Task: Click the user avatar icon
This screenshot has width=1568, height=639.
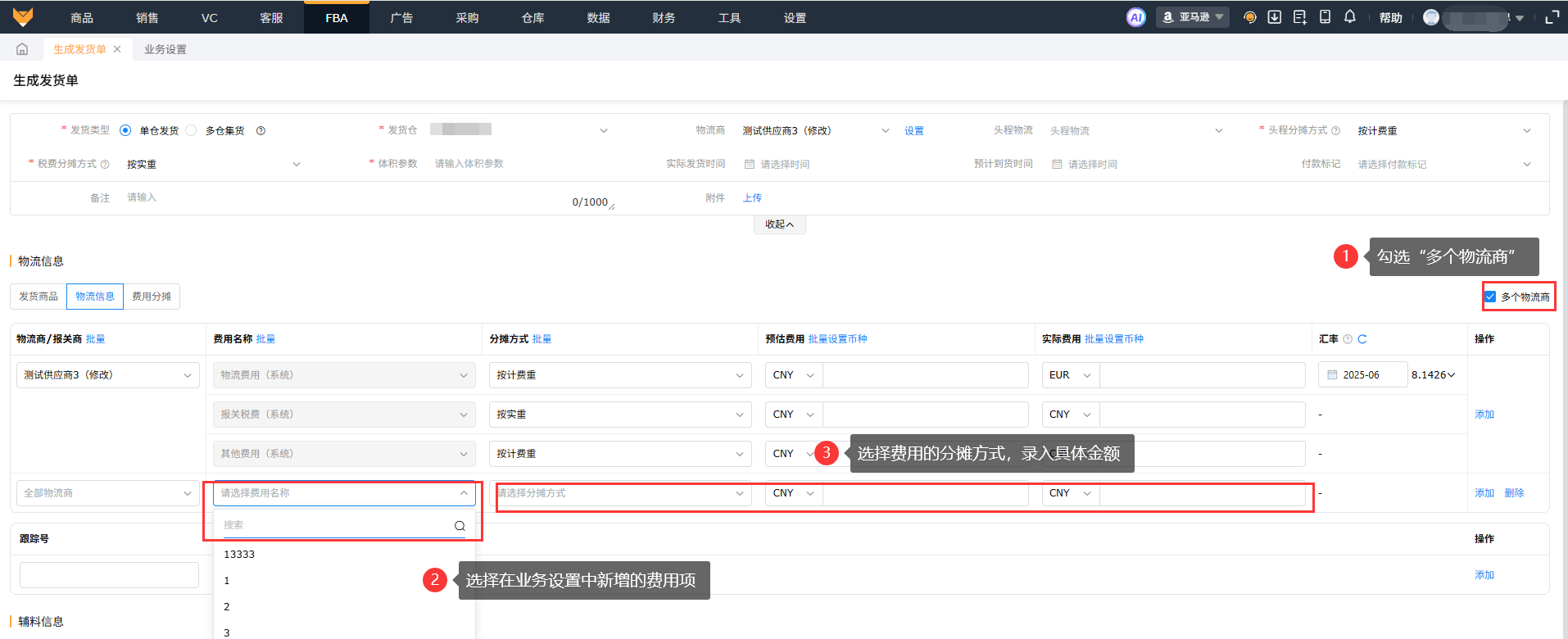Action: point(1431,17)
